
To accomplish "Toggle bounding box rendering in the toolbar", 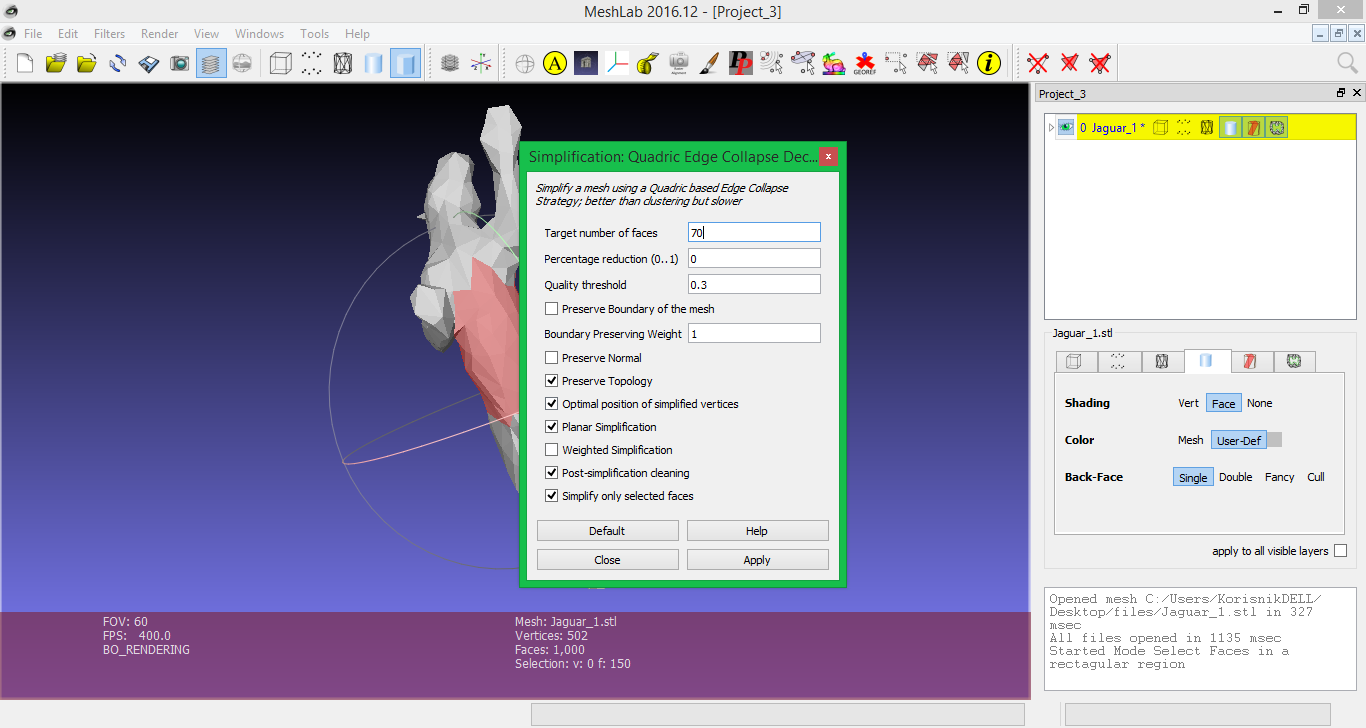I will tap(281, 64).
